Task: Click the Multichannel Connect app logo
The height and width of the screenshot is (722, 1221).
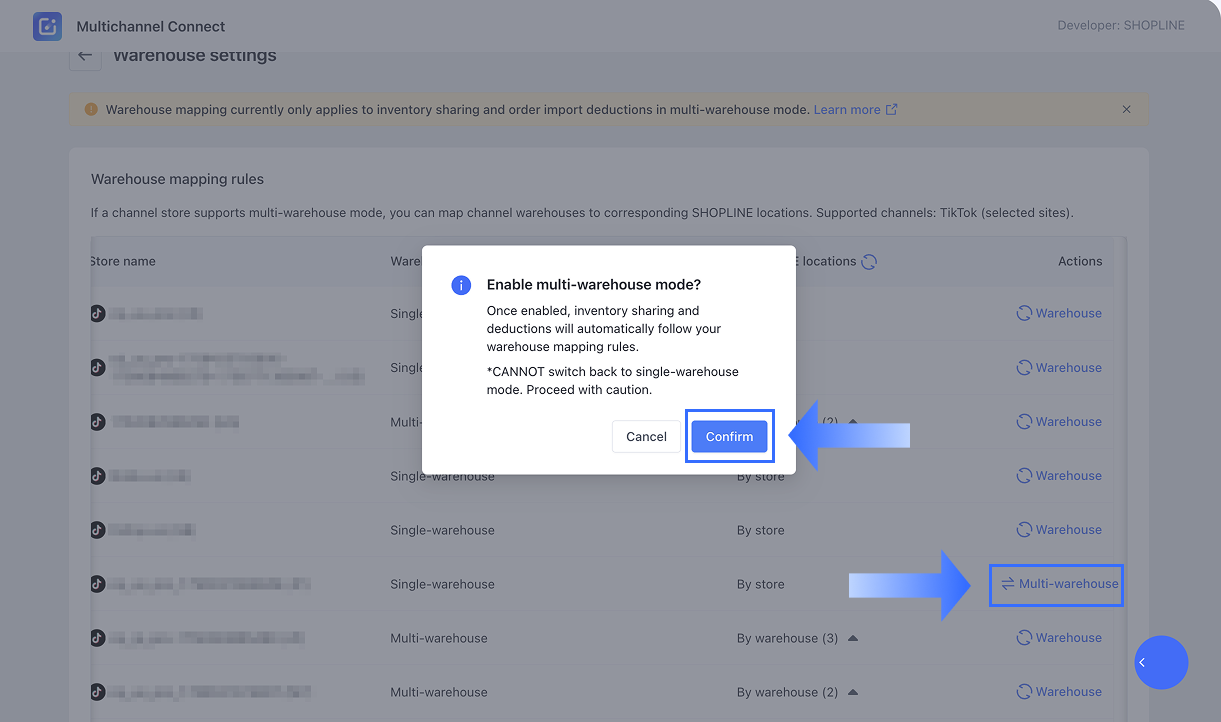Action: pyautogui.click(x=47, y=26)
